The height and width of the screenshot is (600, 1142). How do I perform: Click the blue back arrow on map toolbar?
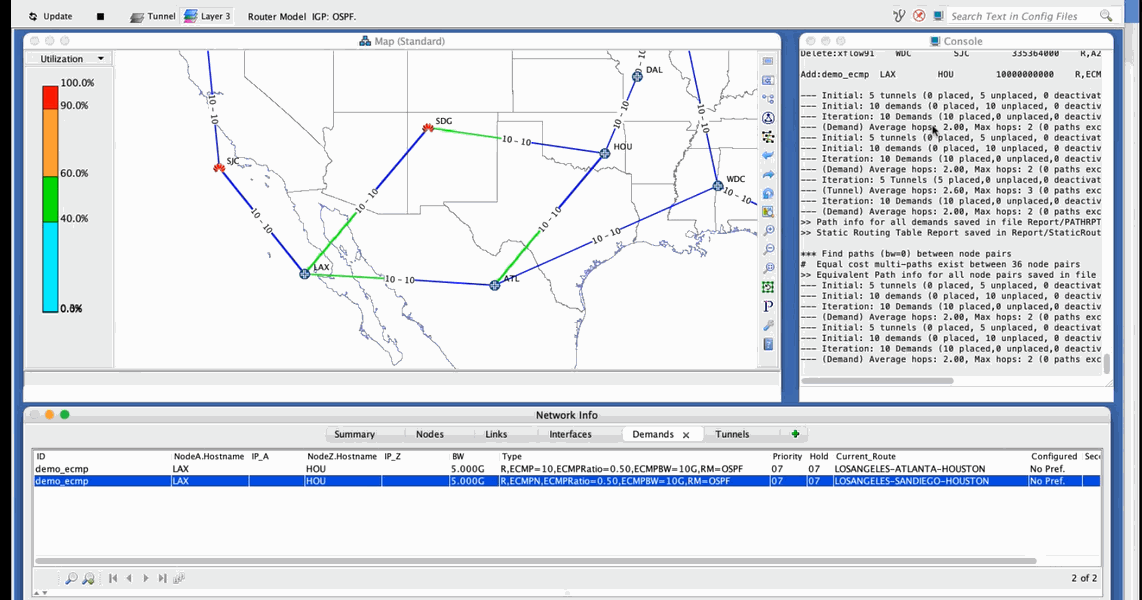point(768,156)
